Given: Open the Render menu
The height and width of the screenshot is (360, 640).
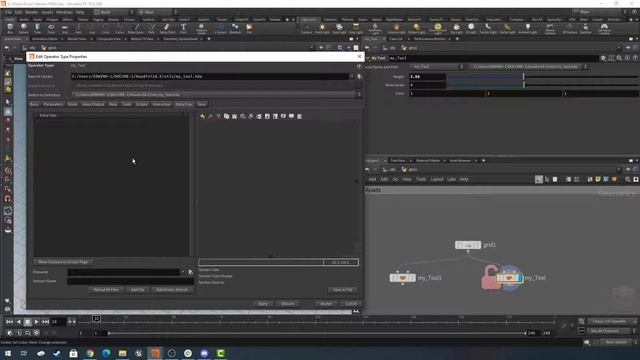Looking at the screenshot, I should (32, 12).
